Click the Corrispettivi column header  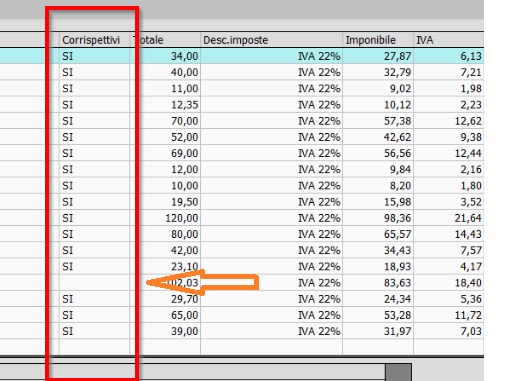point(95,40)
